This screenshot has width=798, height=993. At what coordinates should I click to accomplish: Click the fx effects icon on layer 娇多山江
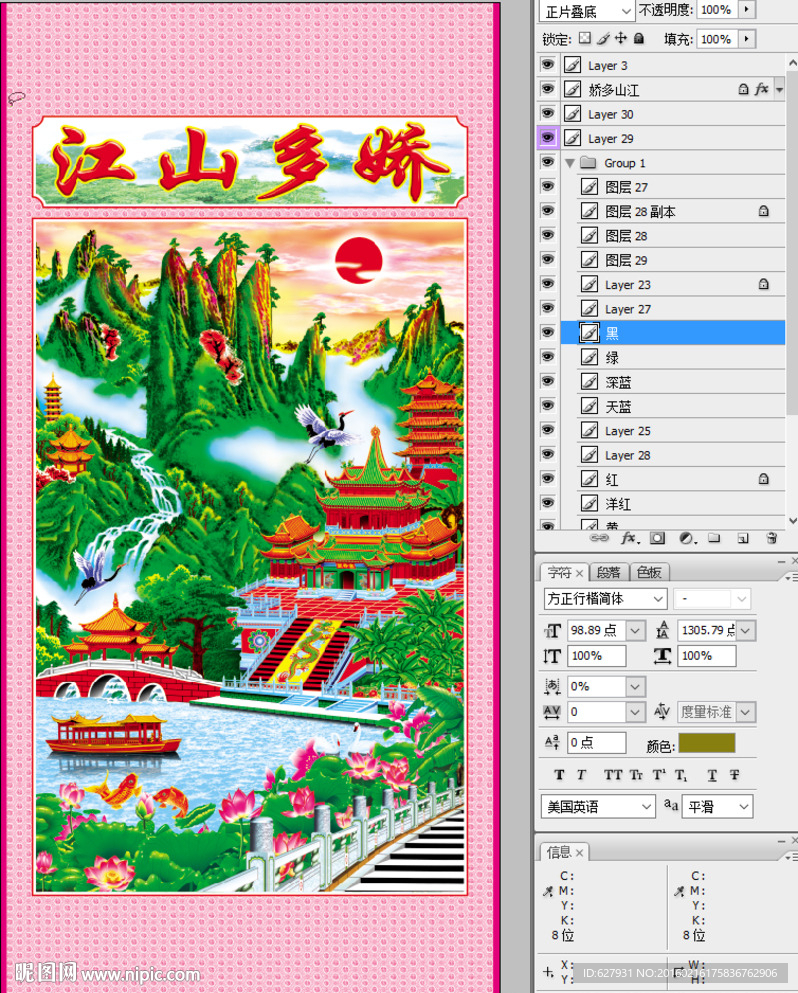[x=761, y=89]
